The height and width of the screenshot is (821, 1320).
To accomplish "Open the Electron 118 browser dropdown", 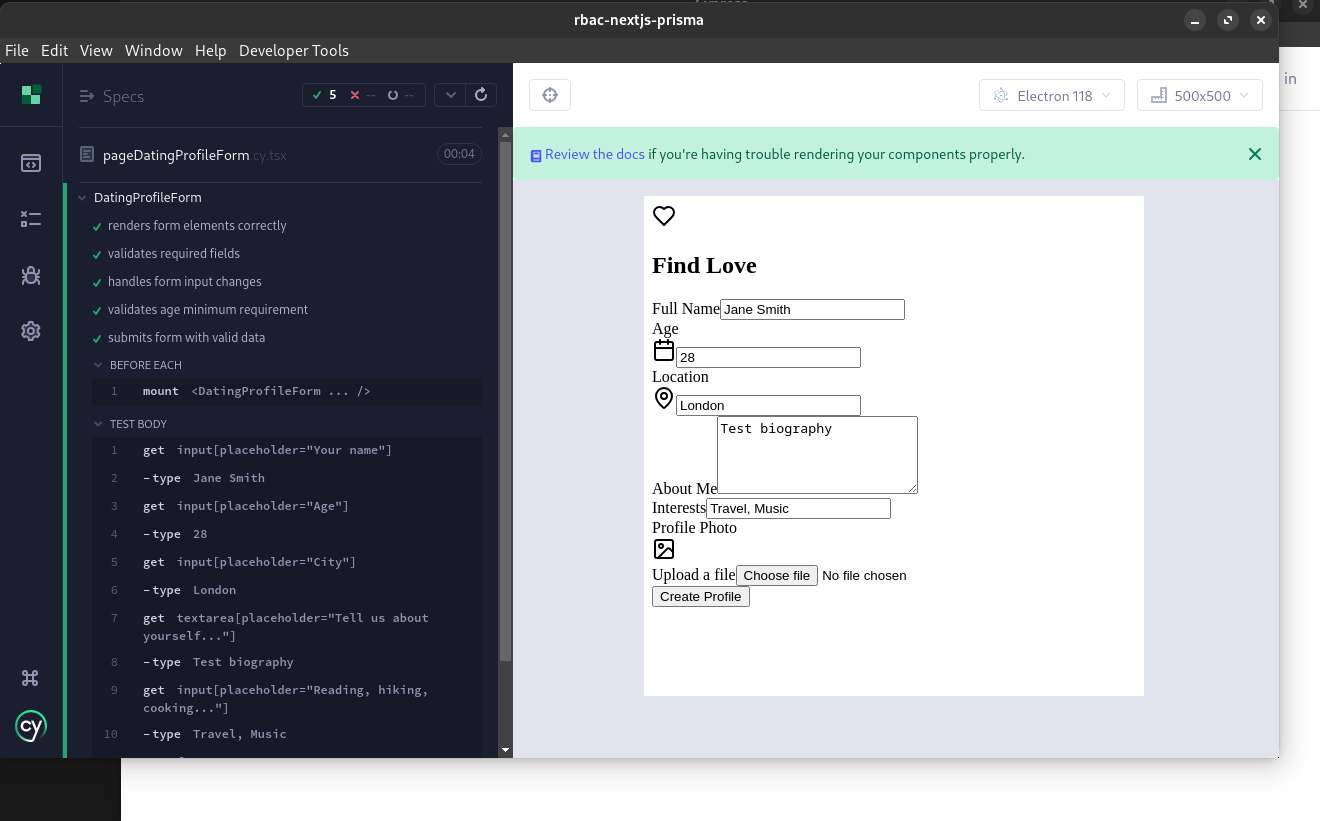I will pyautogui.click(x=1052, y=96).
